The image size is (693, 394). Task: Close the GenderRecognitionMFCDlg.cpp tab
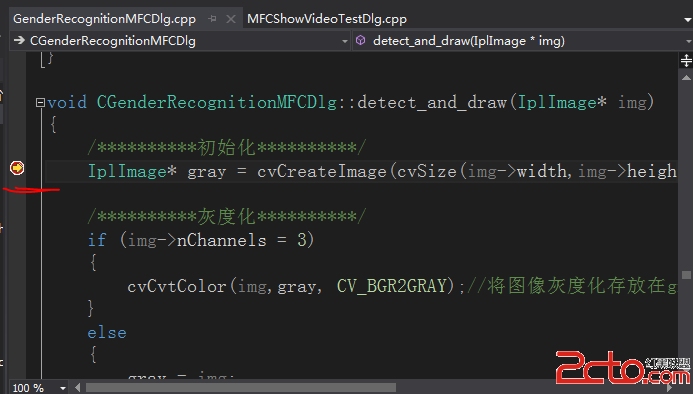pyautogui.click(x=231, y=19)
